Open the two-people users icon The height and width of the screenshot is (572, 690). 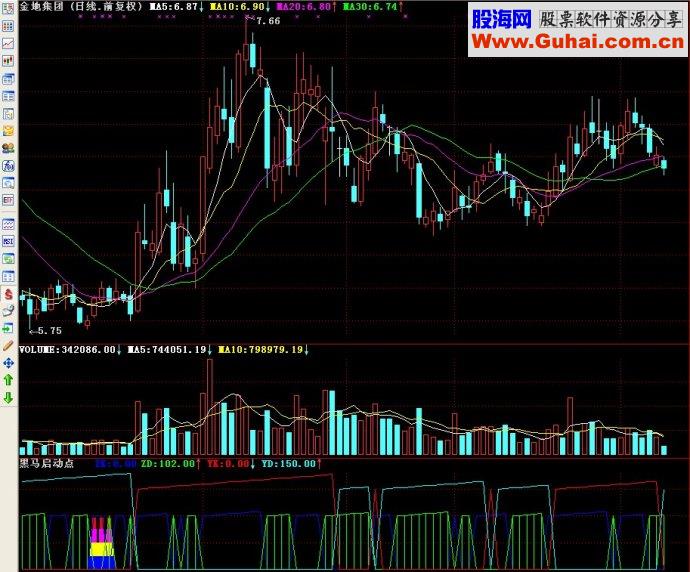pyautogui.click(x=8, y=148)
